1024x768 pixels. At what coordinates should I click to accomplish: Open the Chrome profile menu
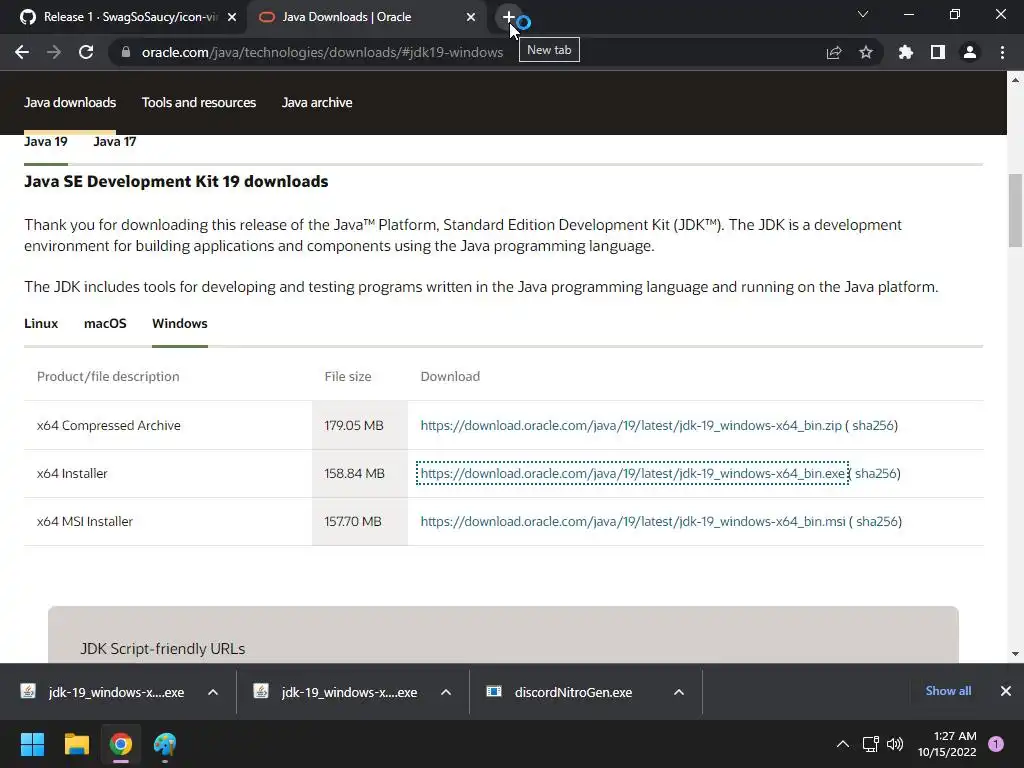(970, 52)
